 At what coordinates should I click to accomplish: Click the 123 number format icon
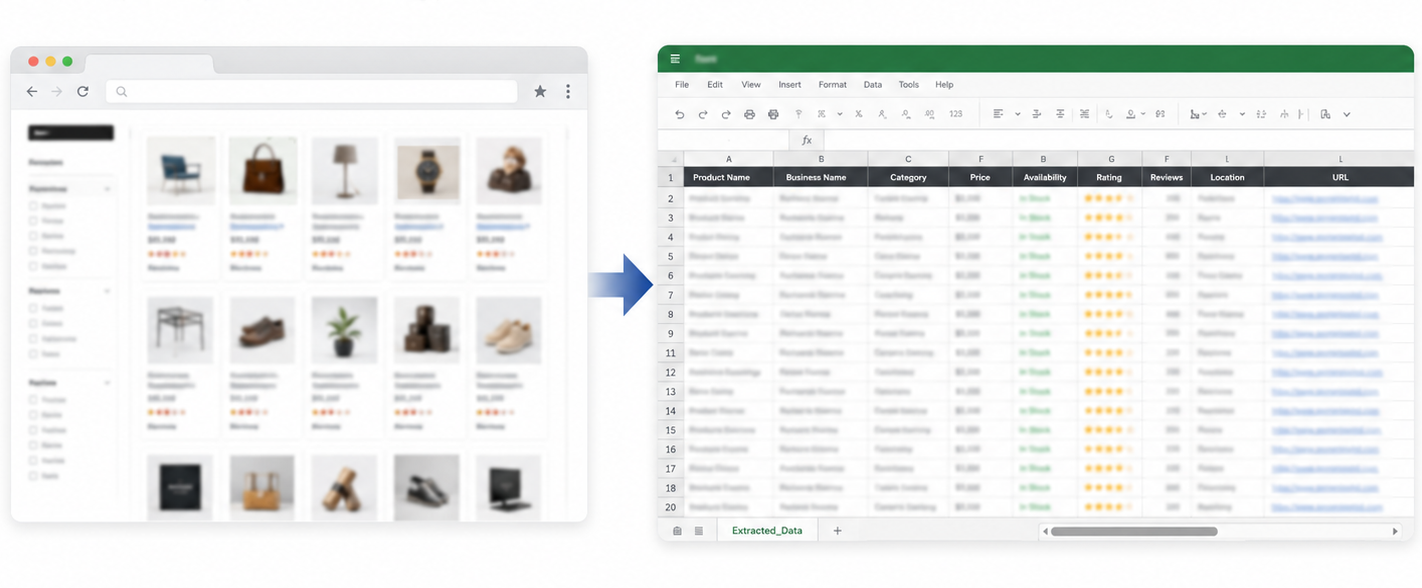[956, 114]
